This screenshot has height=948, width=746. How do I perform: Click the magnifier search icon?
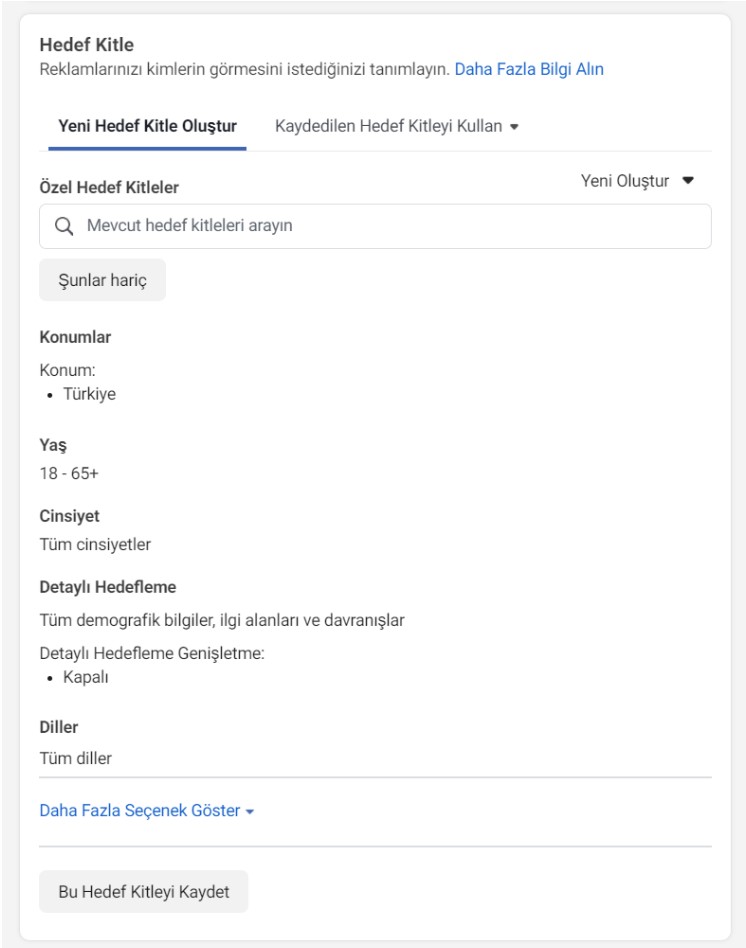(64, 226)
